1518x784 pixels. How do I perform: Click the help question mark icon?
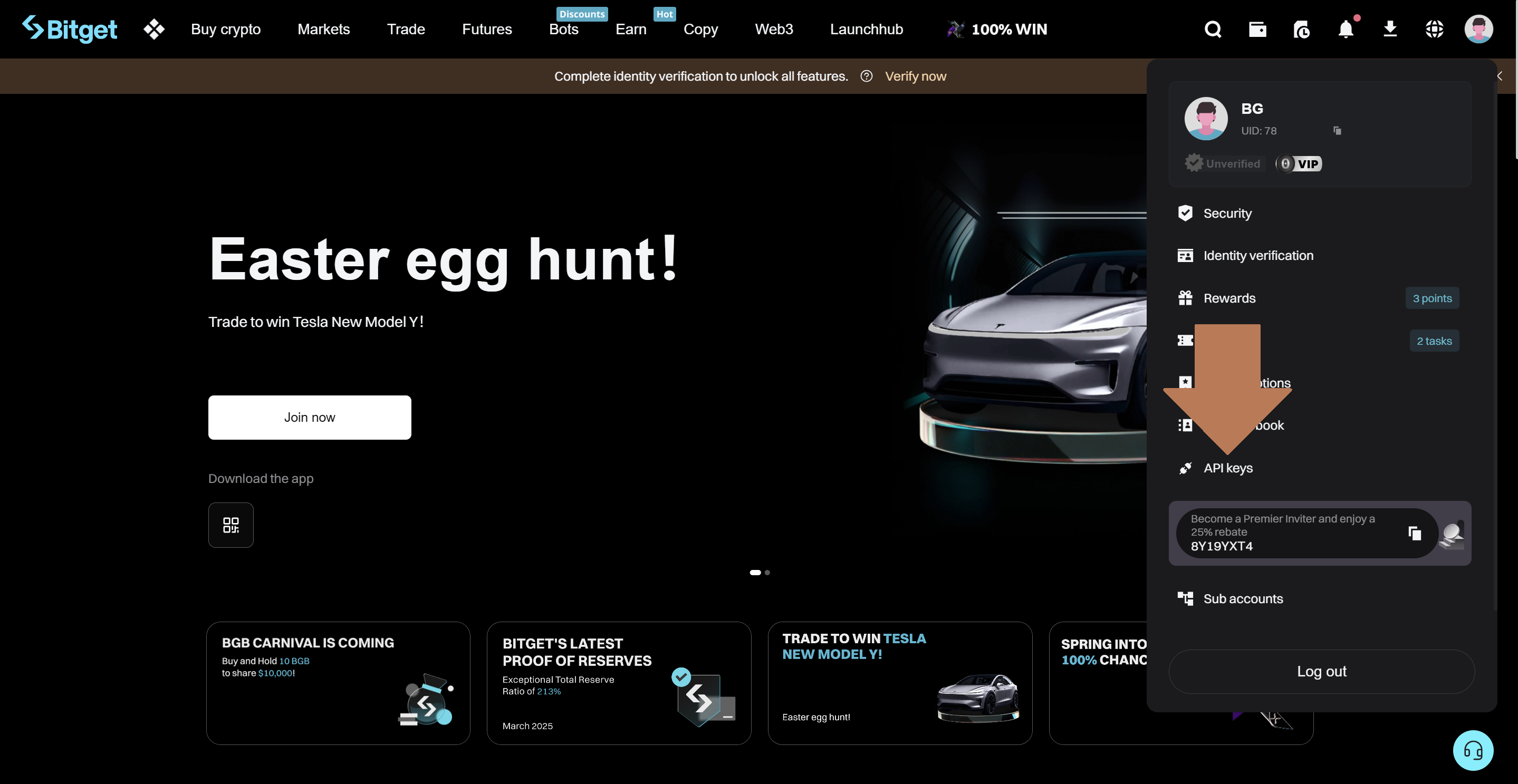point(866,76)
